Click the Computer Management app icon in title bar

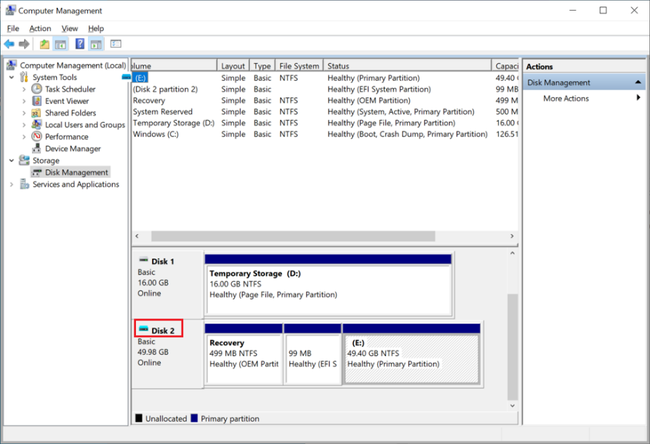click(x=10, y=10)
